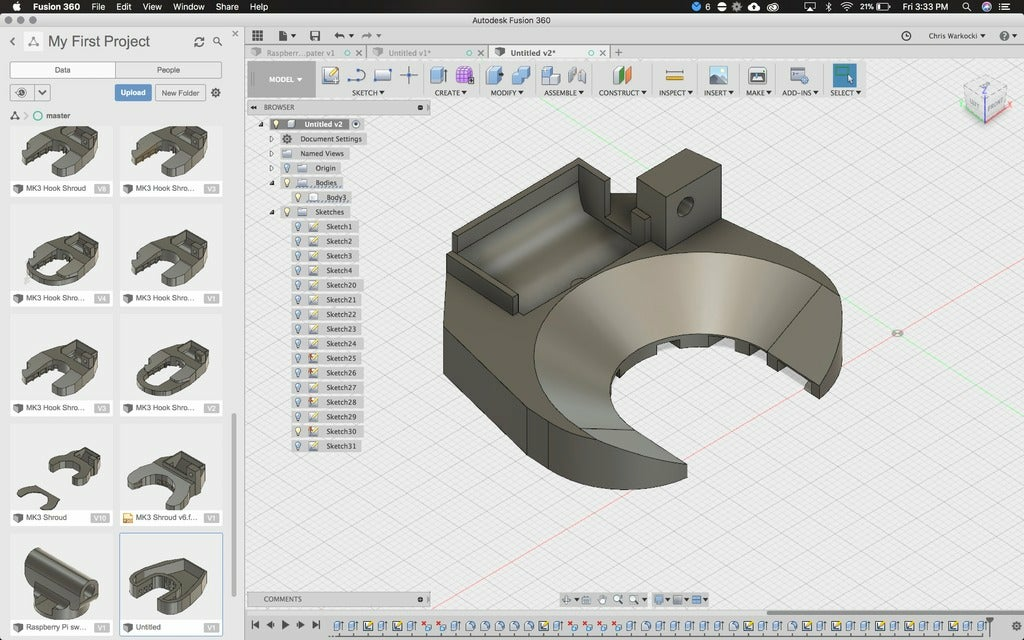Click the Construct plane icon

tap(623, 76)
